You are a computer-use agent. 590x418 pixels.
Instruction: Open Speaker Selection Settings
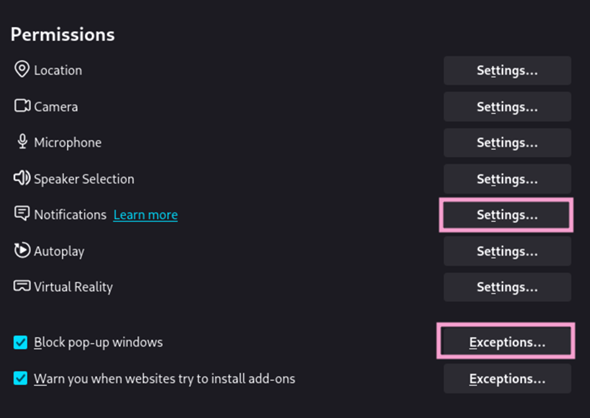point(507,179)
